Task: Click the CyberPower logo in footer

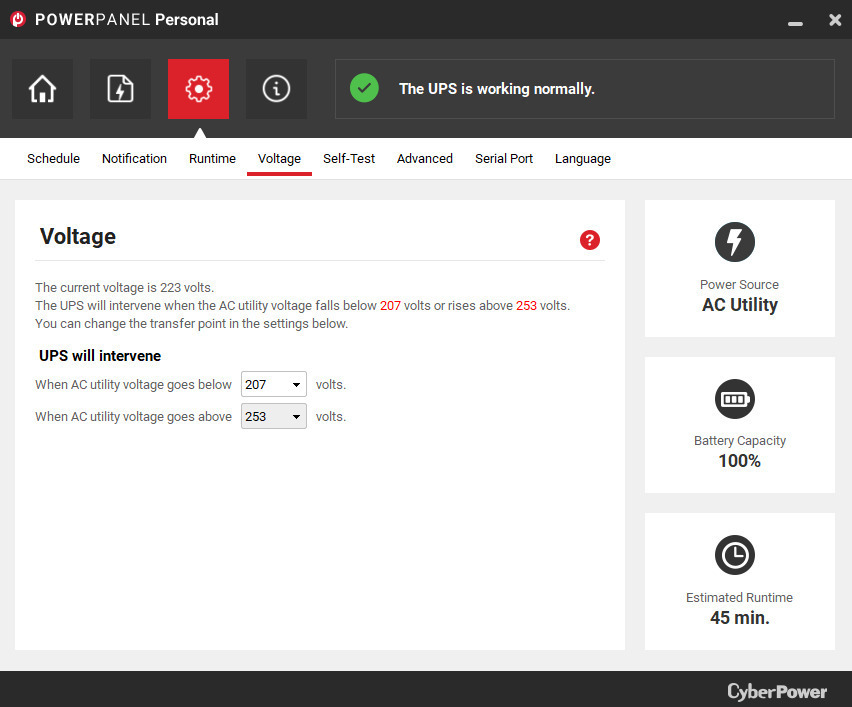Action: (777, 692)
